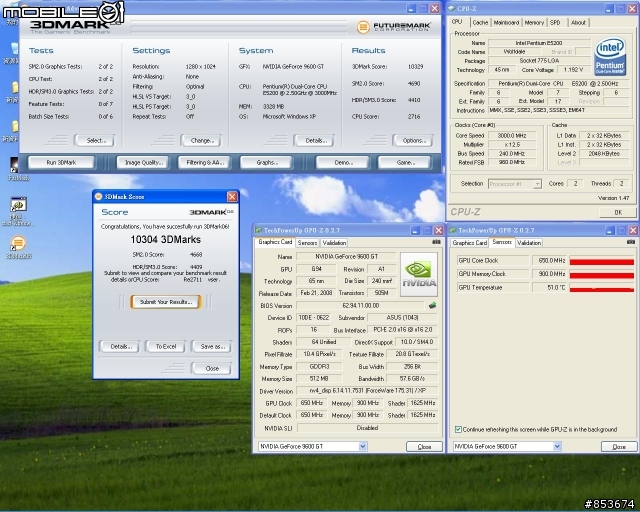Screen dimensions: 640x512
Task: Expand GPU selector dropdown in left GPU-Z
Action: tap(362, 447)
